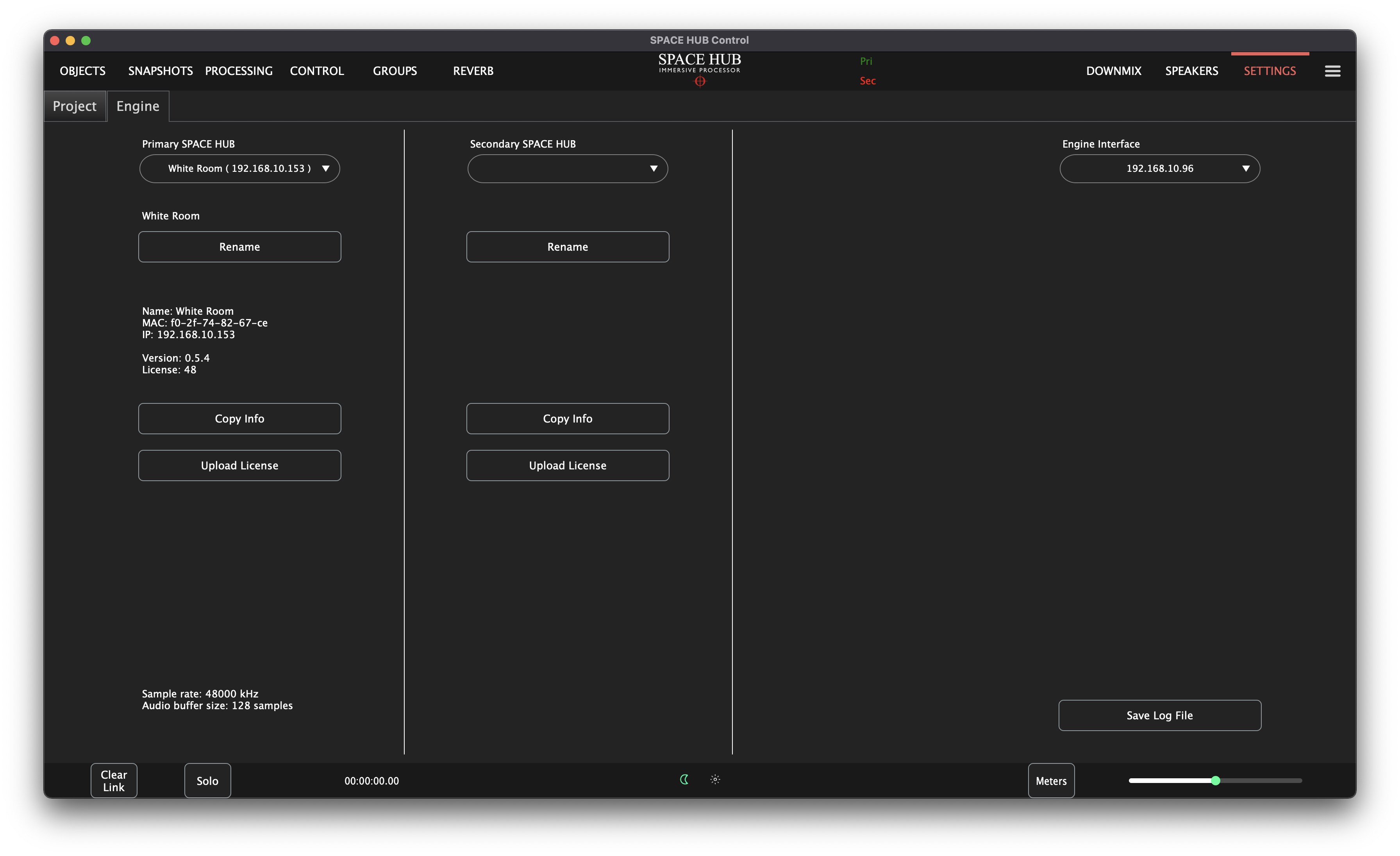Click the red crosshair logo under SPACE HUB
Image resolution: width=1400 pixels, height=856 pixels.
click(x=700, y=81)
